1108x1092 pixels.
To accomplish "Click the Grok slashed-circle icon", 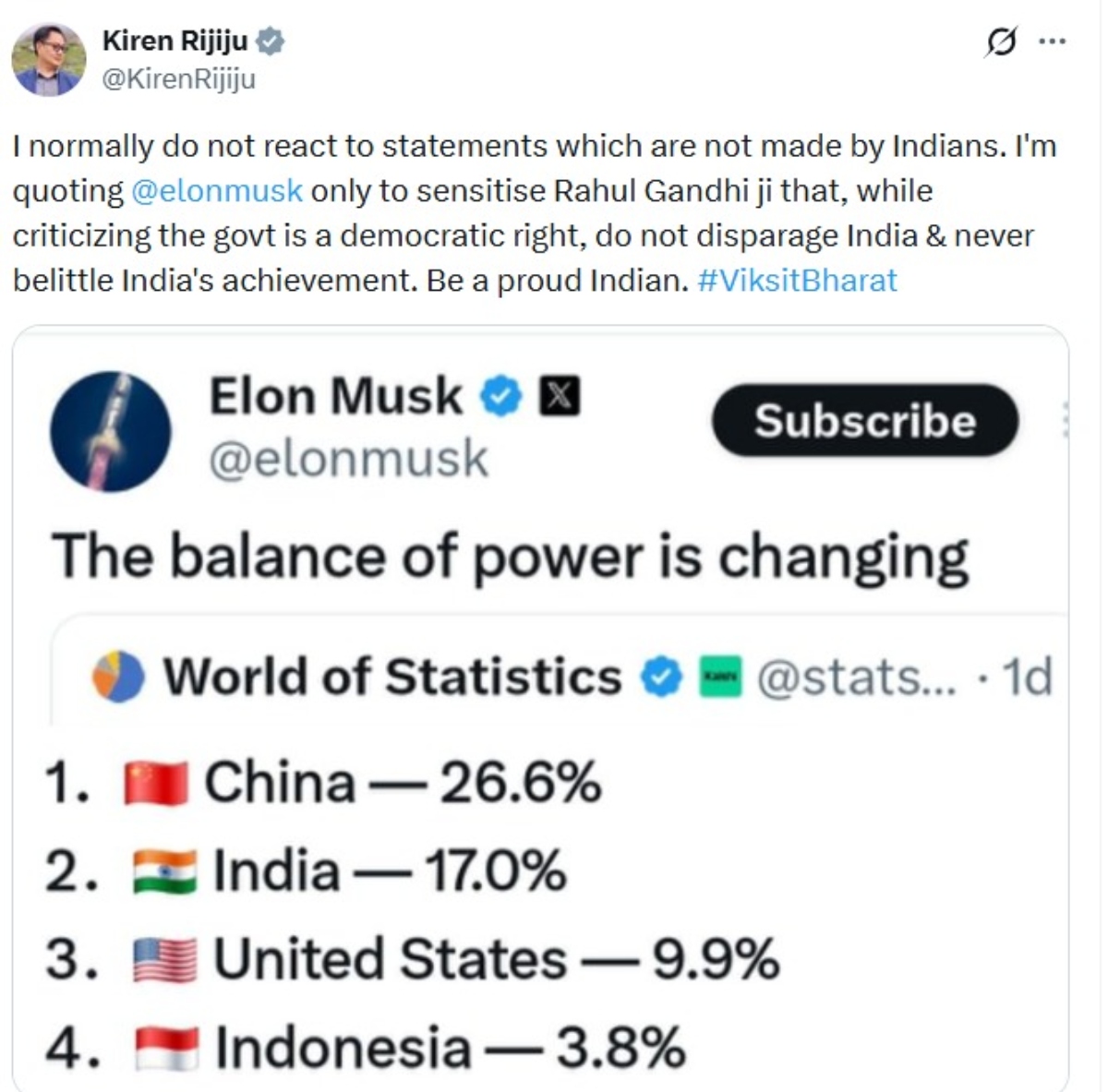I will 1001,42.
